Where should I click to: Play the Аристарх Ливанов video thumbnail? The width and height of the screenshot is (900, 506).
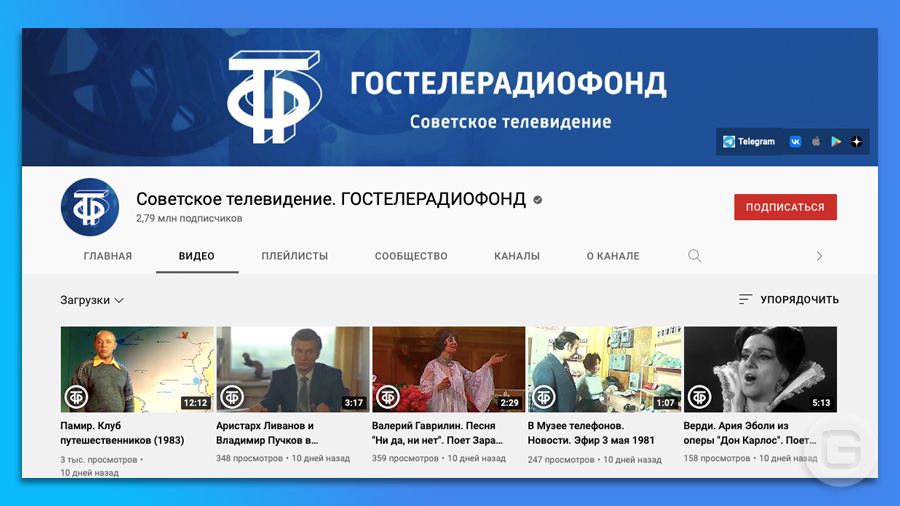tap(293, 369)
